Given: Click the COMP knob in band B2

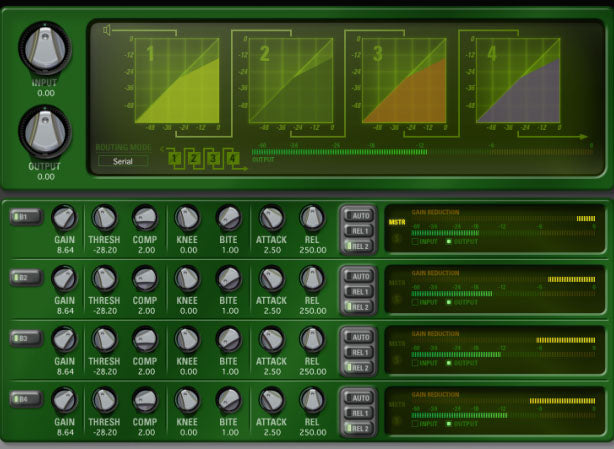Looking at the screenshot, I should pyautogui.click(x=145, y=279).
